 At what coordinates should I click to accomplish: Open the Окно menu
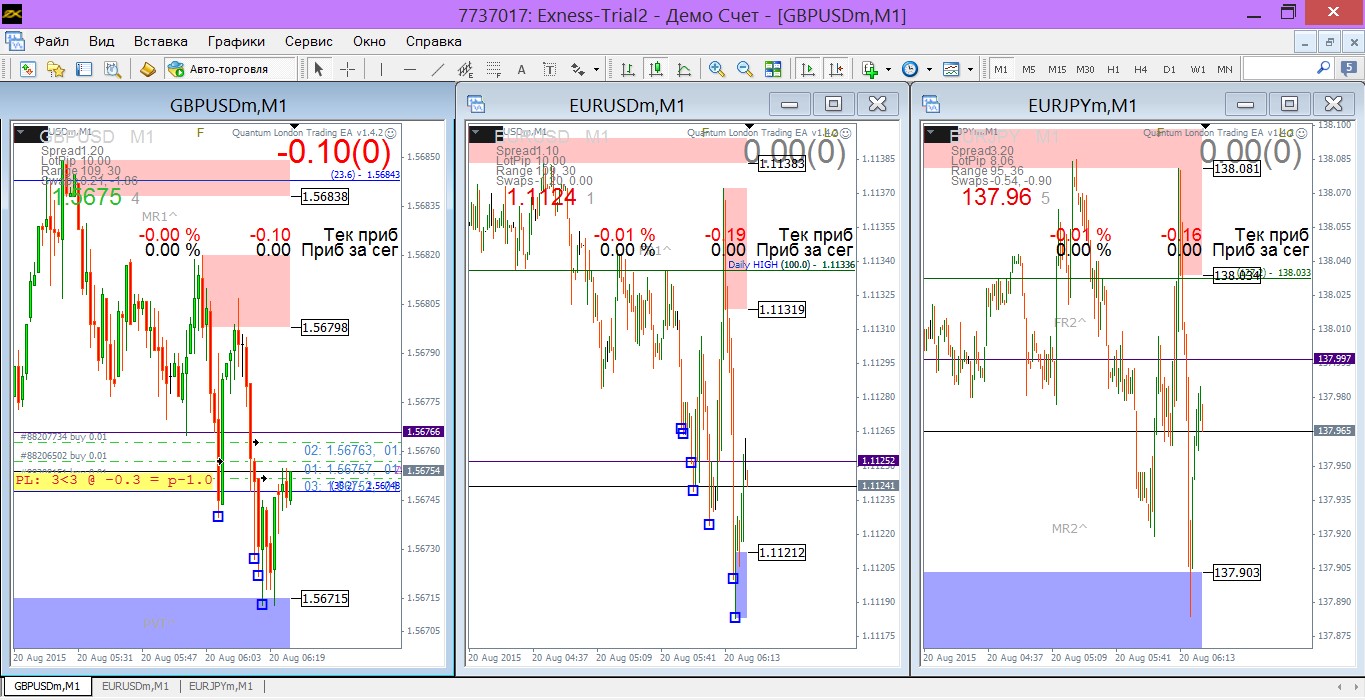(x=369, y=41)
